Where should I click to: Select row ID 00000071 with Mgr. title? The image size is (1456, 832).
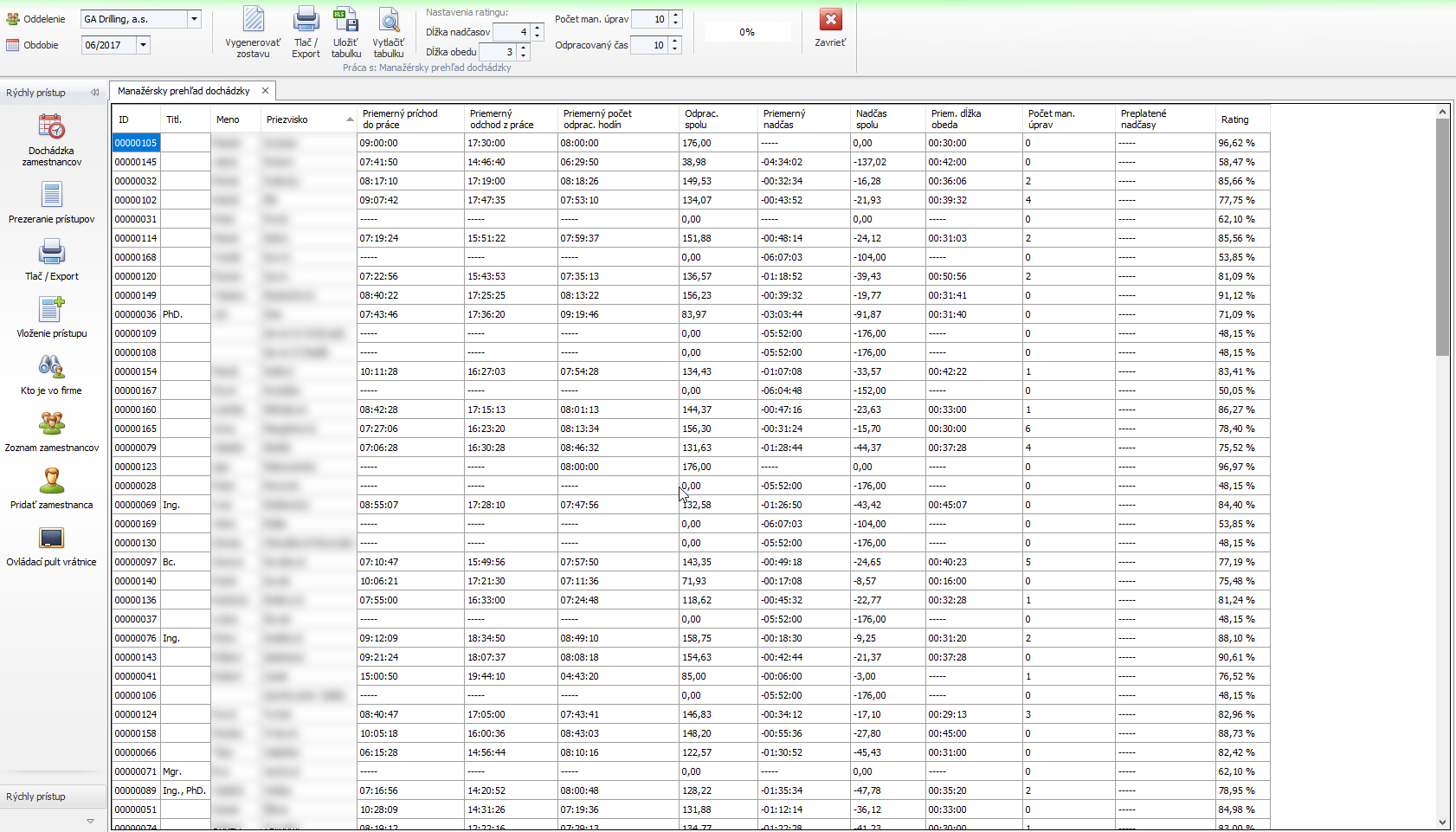click(136, 771)
